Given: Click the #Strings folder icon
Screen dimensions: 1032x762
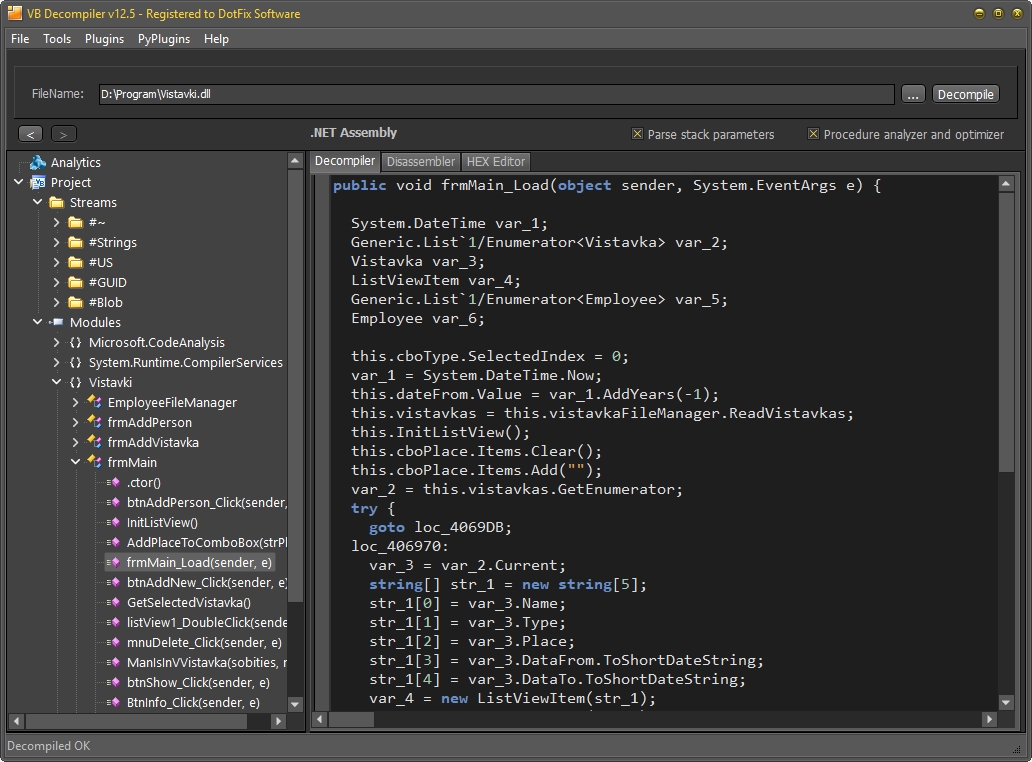Looking at the screenshot, I should pos(76,242).
